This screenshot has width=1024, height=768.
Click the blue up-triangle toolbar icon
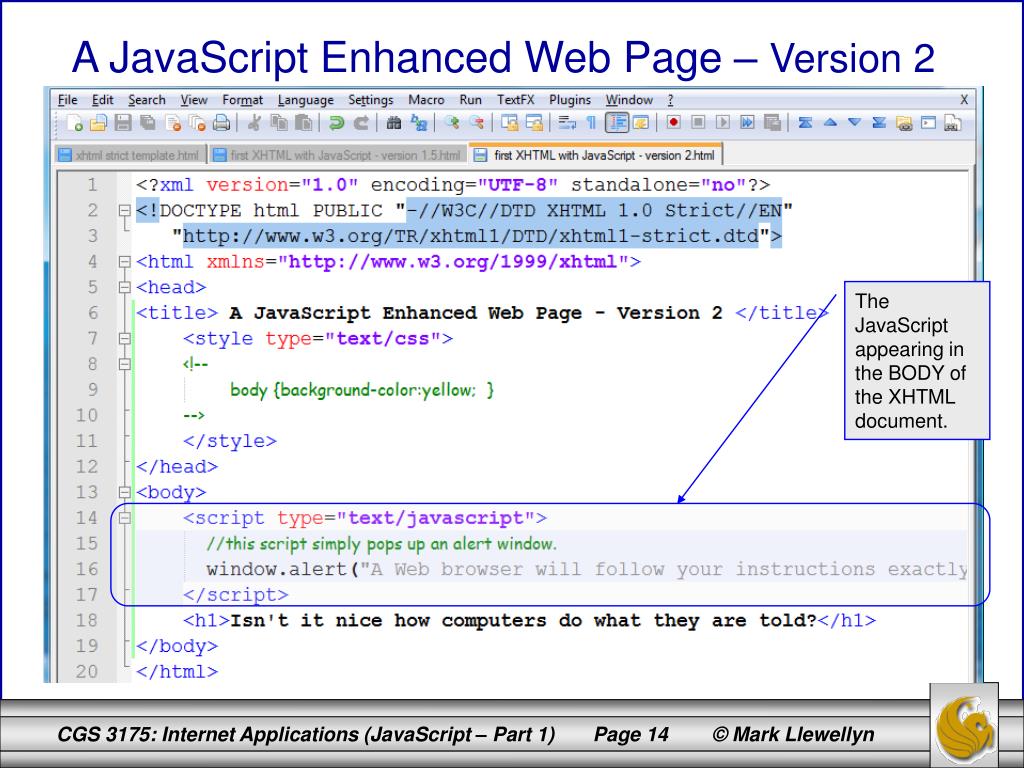coord(830,122)
